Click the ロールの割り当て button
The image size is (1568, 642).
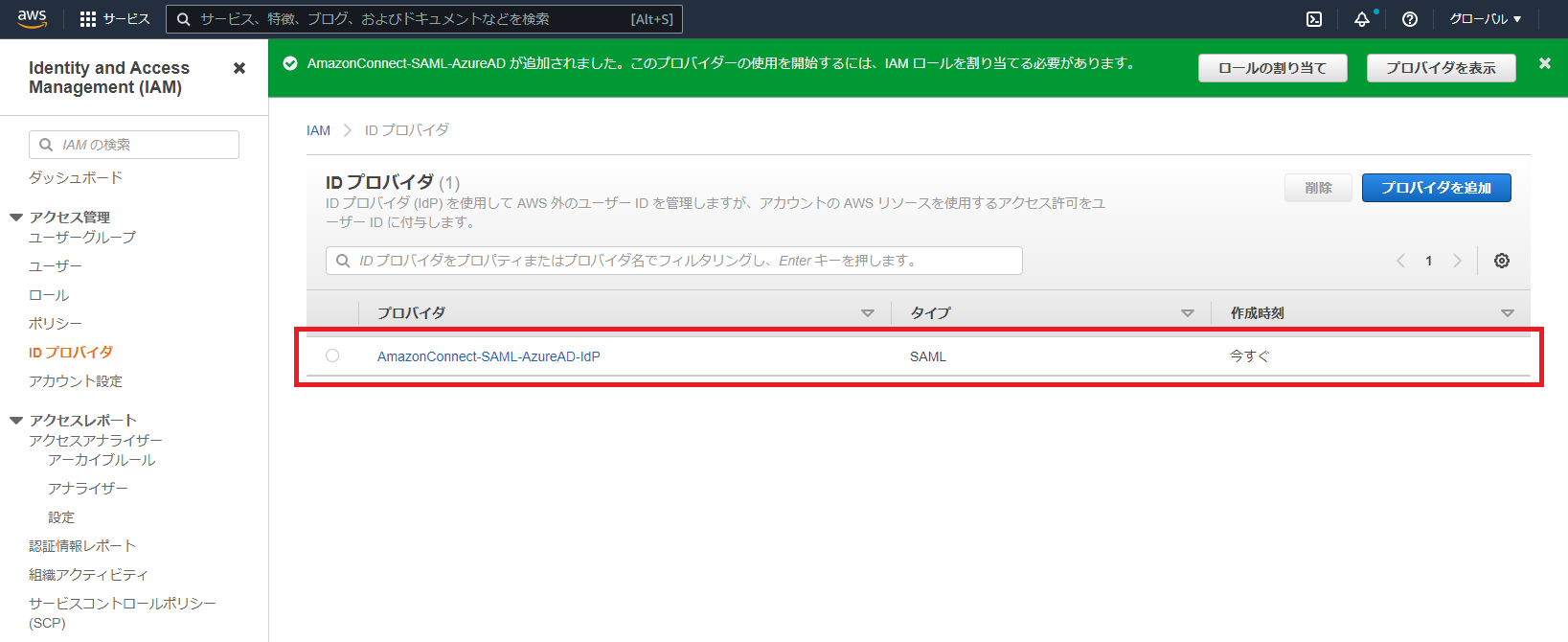pos(1273,68)
